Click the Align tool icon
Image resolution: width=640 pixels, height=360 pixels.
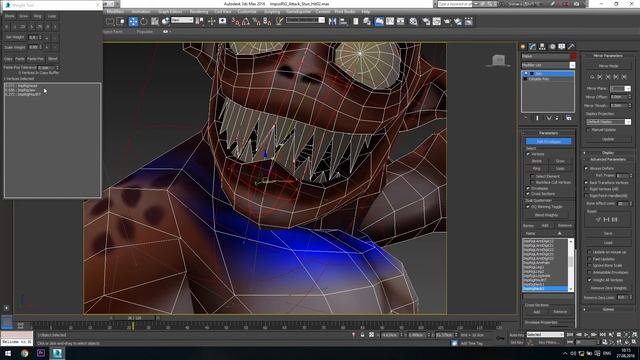point(343,21)
